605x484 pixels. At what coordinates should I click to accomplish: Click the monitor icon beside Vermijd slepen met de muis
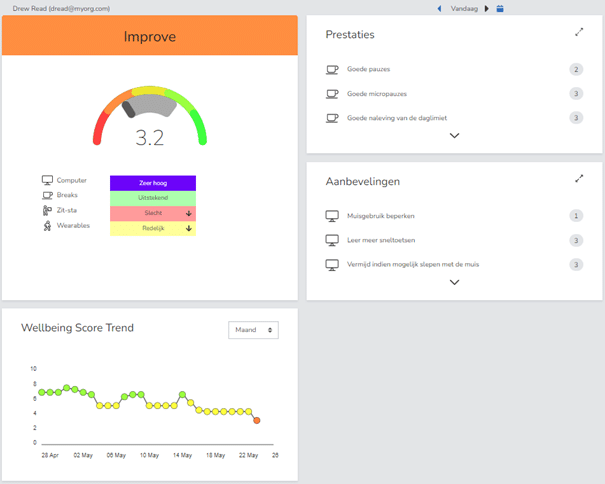[332, 265]
